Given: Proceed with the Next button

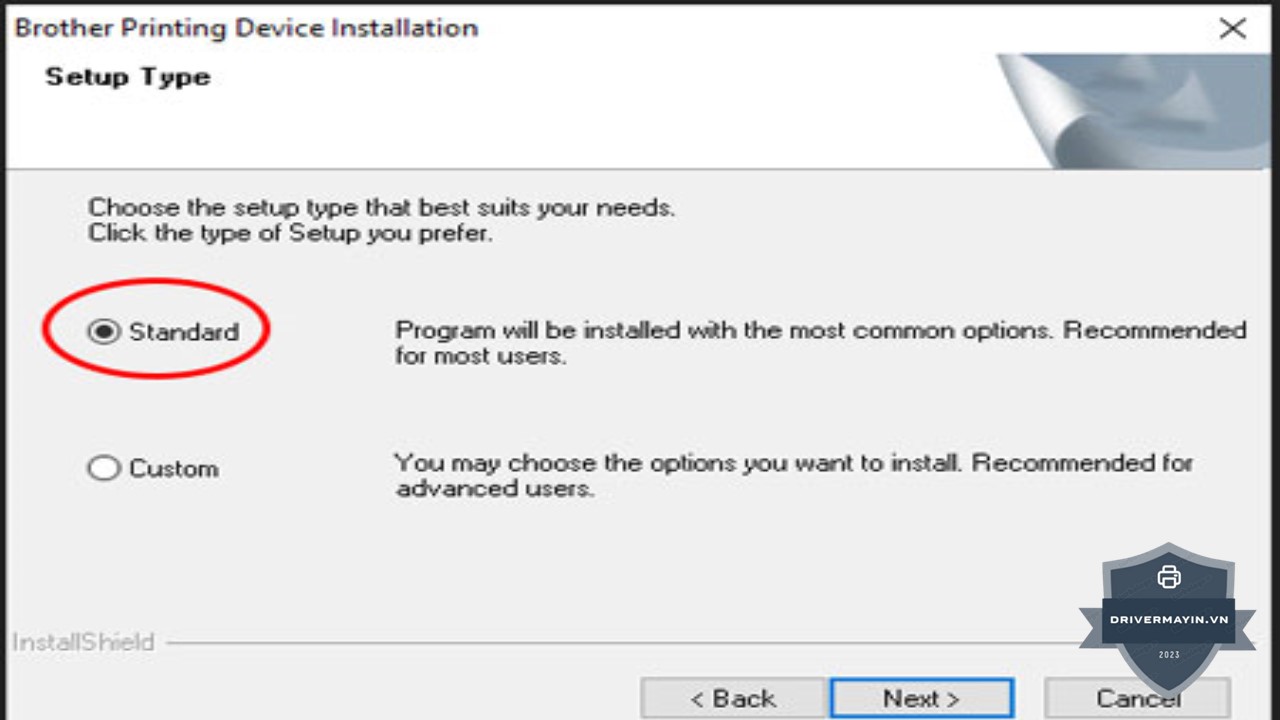Looking at the screenshot, I should point(921,698).
